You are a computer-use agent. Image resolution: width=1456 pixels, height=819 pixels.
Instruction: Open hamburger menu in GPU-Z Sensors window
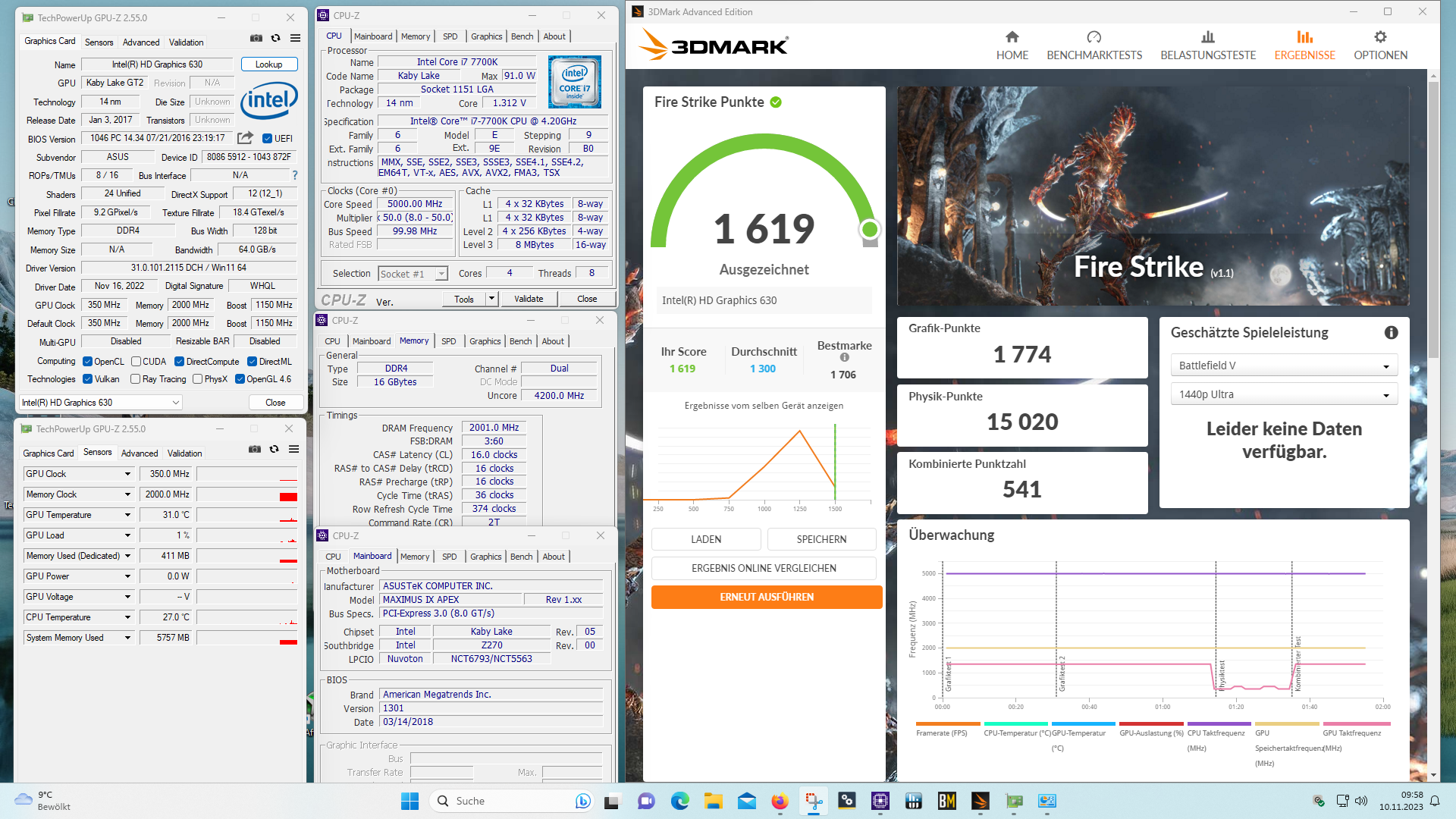[293, 449]
